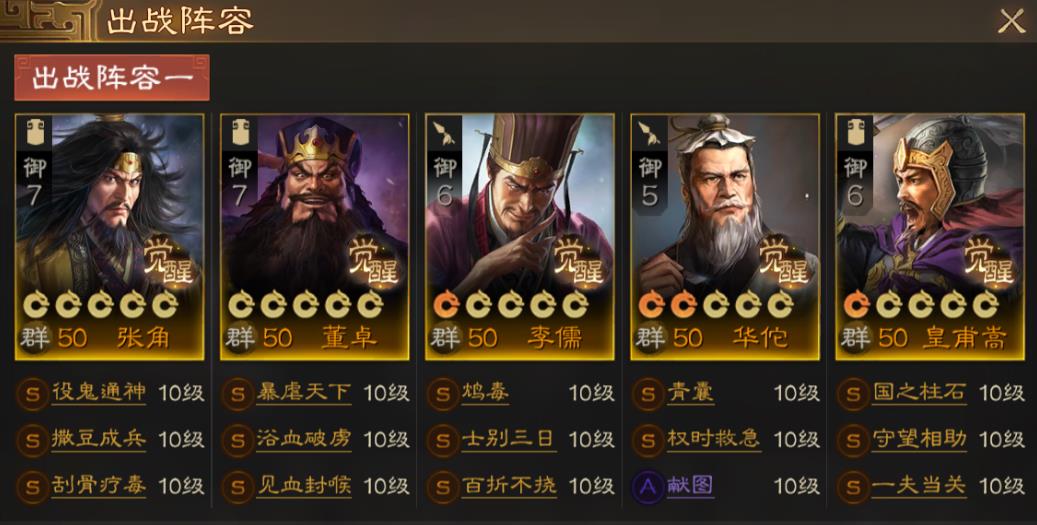Select the 出战阵容一 tab
Screen dimensions: 1037x525
[112, 77]
